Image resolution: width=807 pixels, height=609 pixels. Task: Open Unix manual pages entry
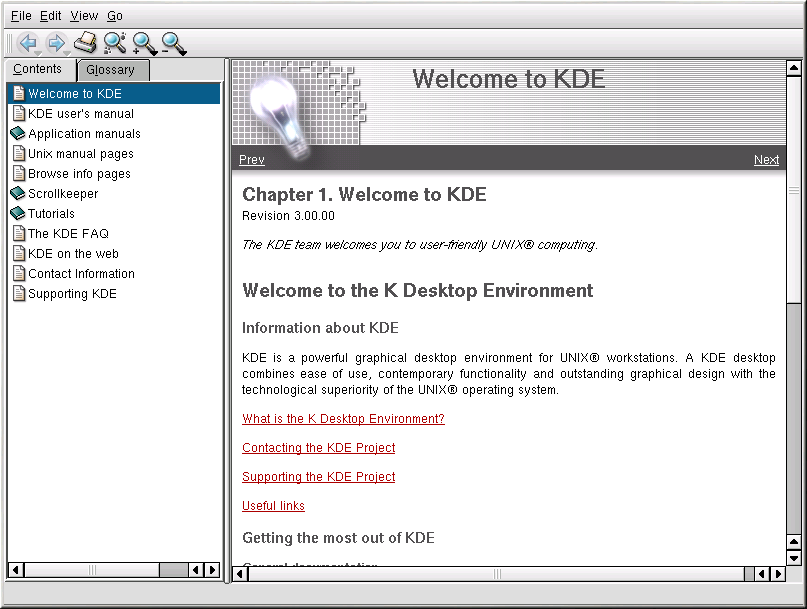click(80, 154)
